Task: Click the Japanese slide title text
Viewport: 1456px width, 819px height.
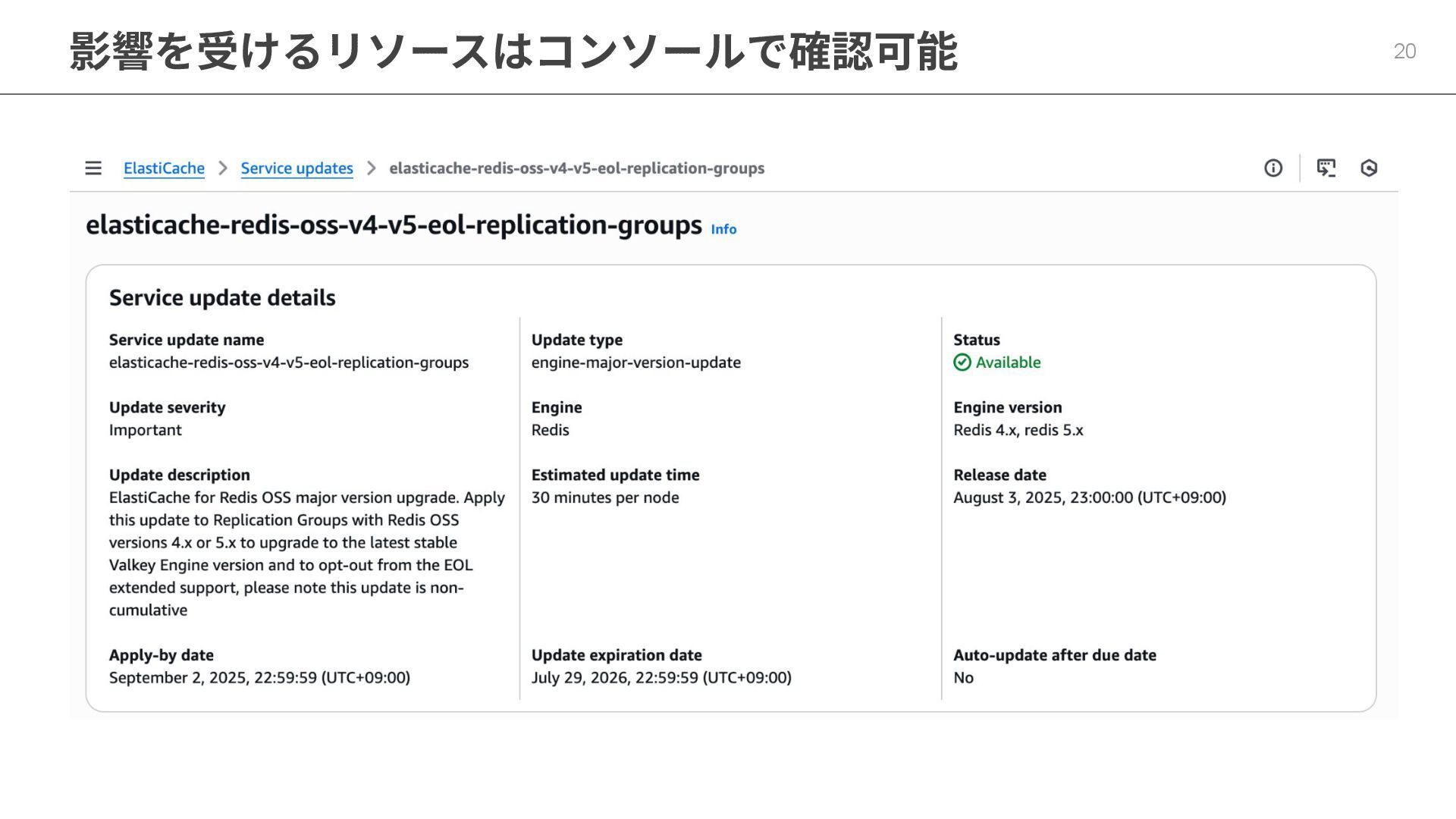Action: pyautogui.click(x=513, y=52)
